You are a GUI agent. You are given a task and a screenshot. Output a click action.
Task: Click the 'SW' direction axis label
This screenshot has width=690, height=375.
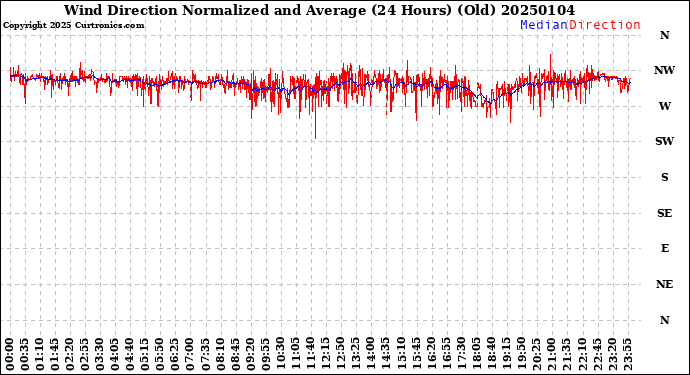pos(664,141)
